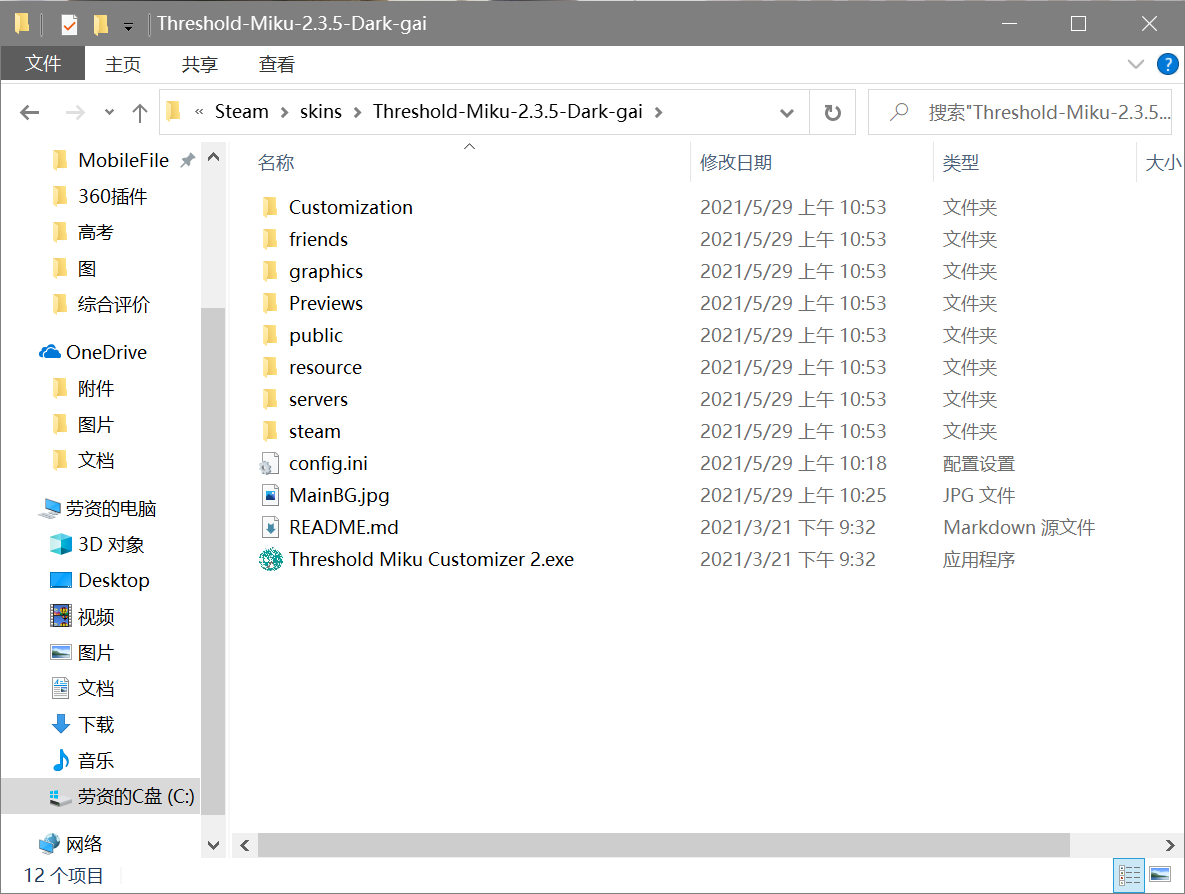Click the 配置设置 type cell
This screenshot has width=1185, height=894.
(x=979, y=463)
